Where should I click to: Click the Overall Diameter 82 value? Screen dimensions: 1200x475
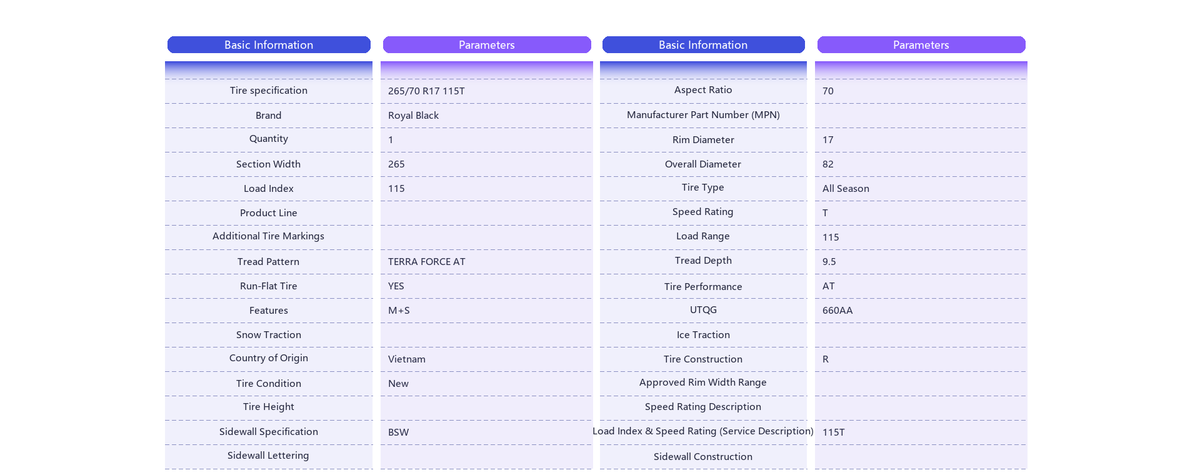[x=828, y=165]
